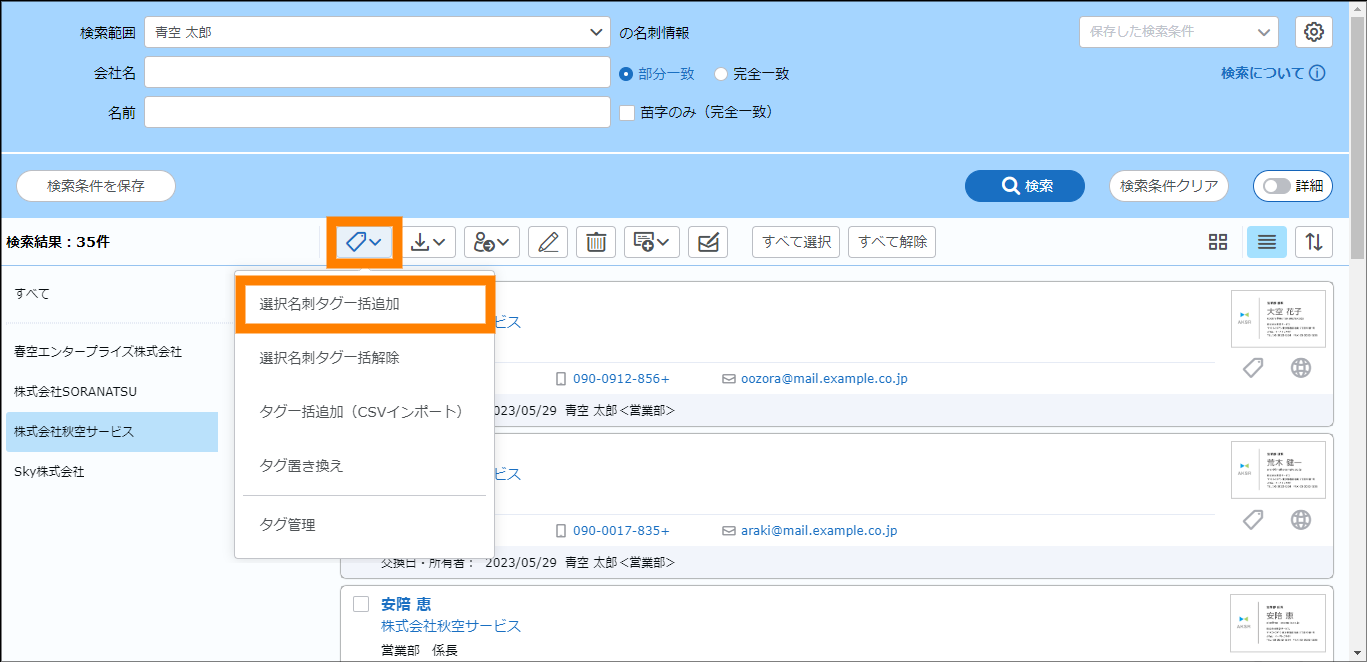Click the pencil edit icon in toolbar
This screenshot has height=662, width=1367.
547,242
